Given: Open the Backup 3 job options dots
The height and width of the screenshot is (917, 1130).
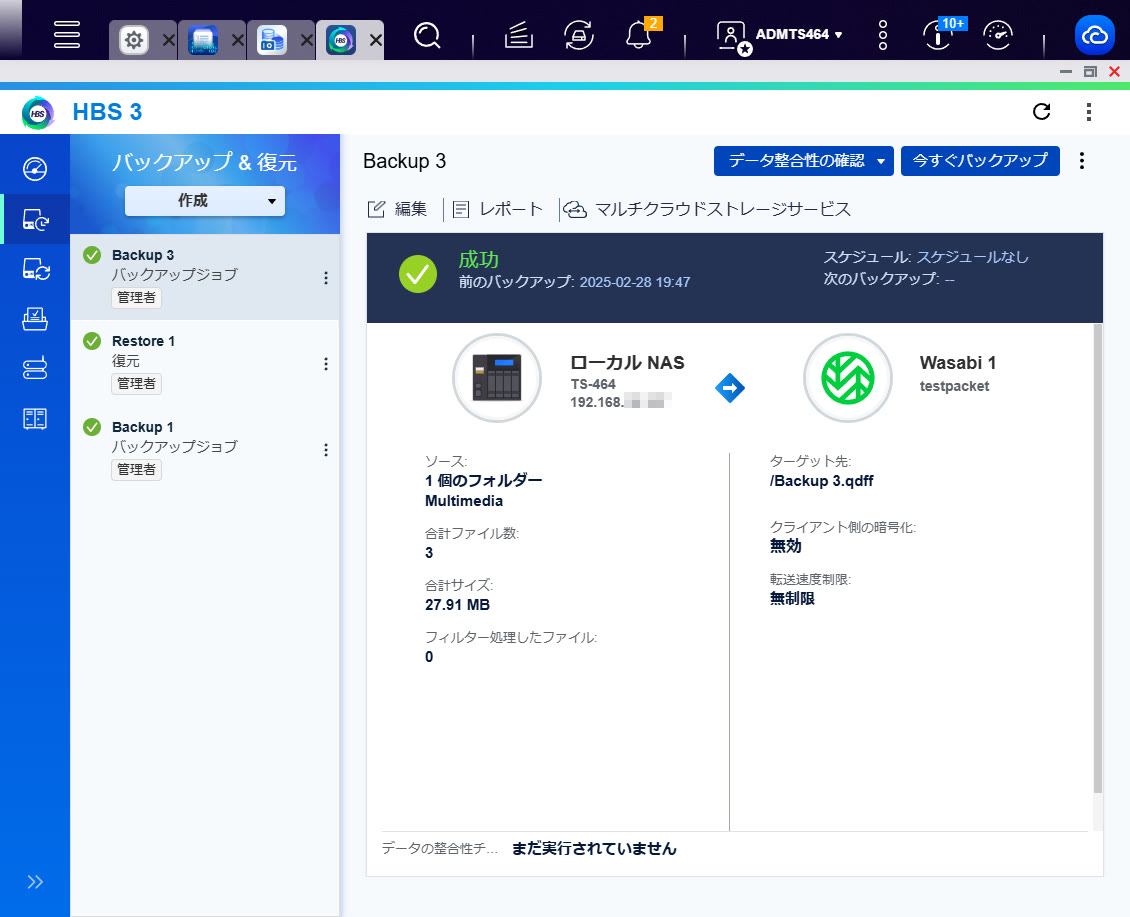Looking at the screenshot, I should (326, 278).
